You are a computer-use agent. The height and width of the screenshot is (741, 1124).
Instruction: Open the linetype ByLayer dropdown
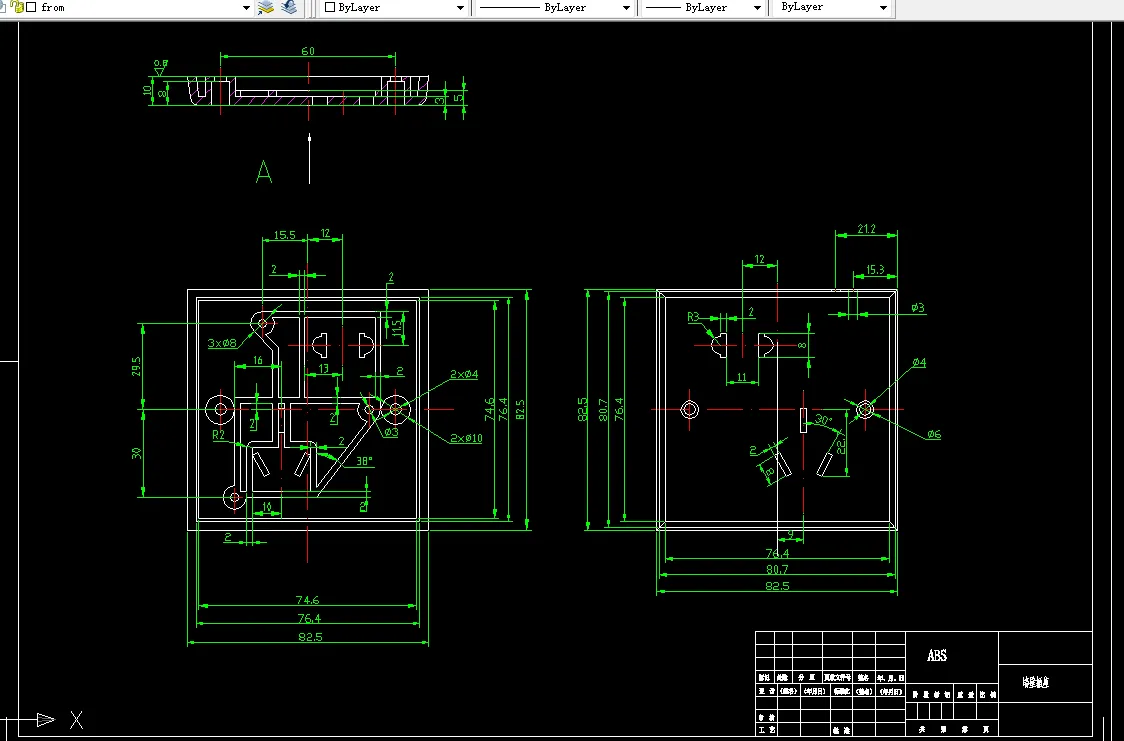[x=626, y=8]
